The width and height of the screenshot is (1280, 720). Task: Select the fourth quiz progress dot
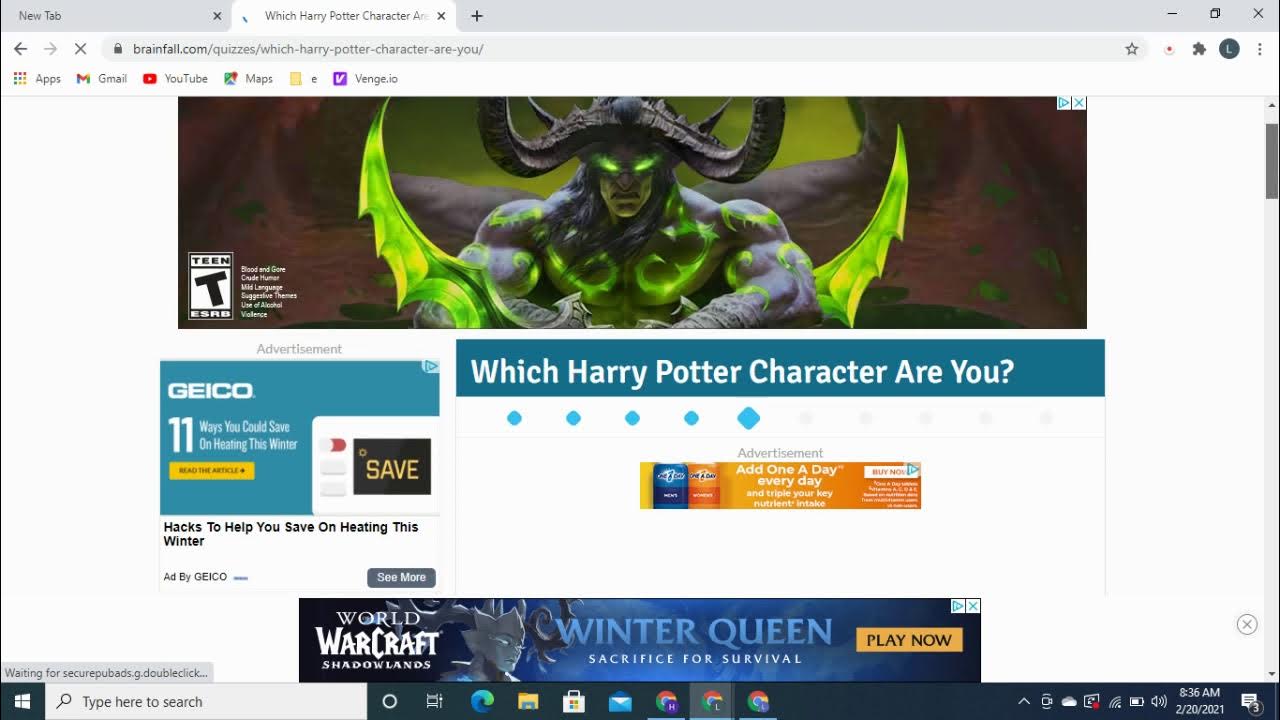click(x=691, y=418)
